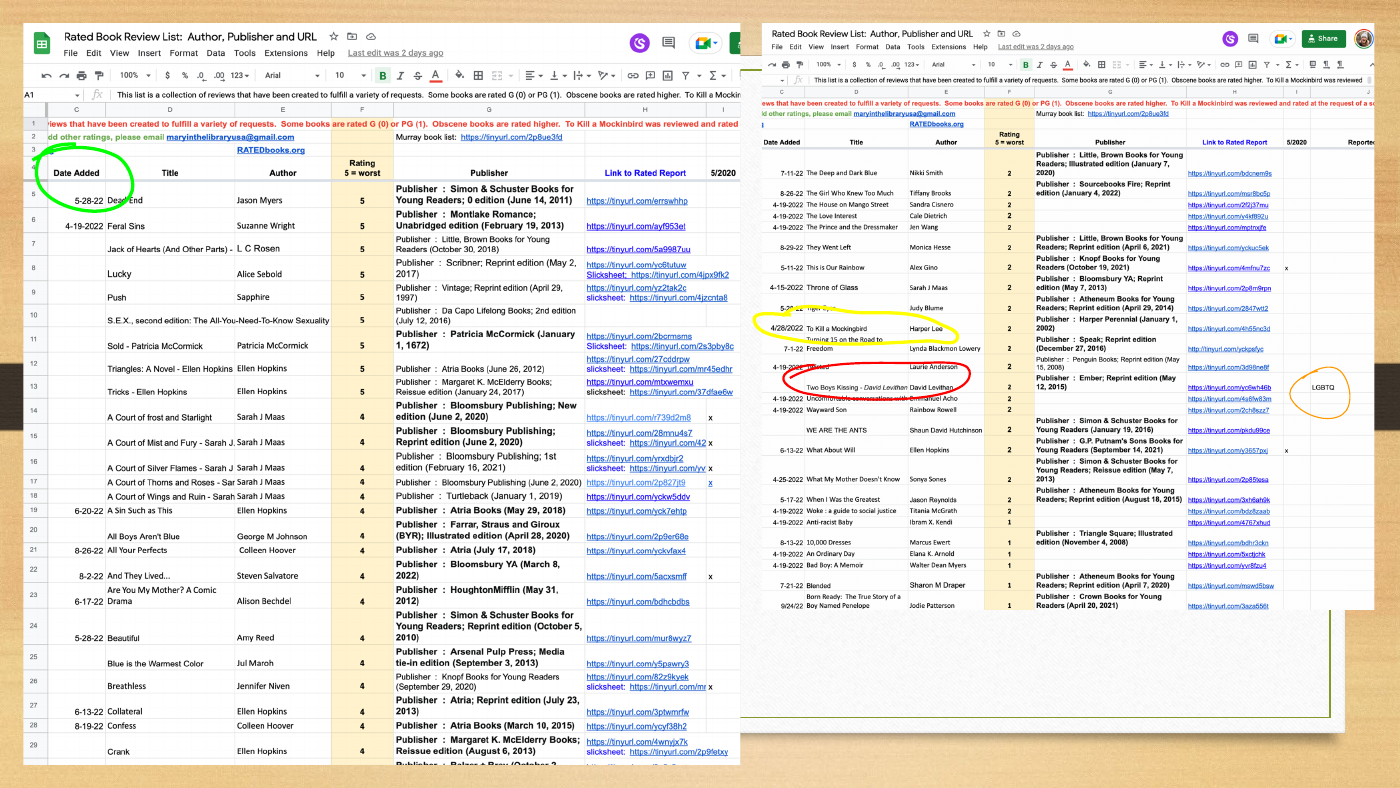Toggle italic formatting in right spreadsheet
Image resolution: width=1400 pixels, height=788 pixels.
point(1040,65)
